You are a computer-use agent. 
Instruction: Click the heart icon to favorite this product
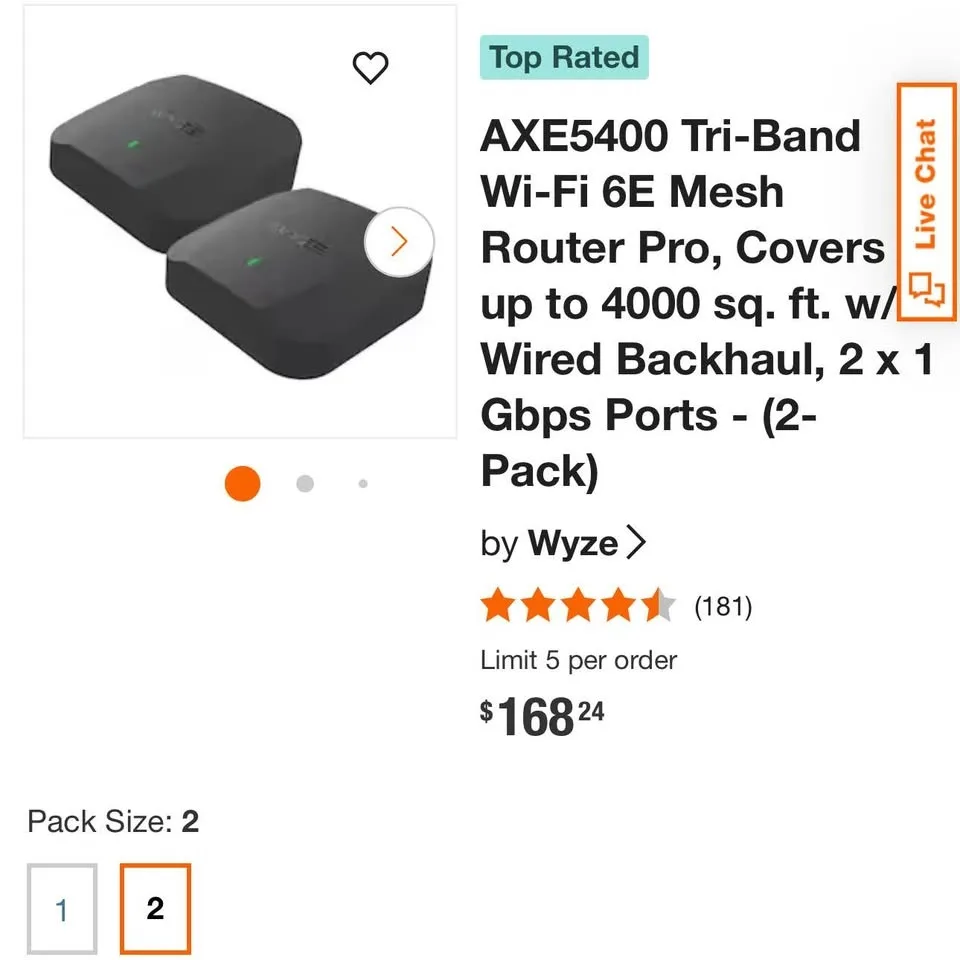pyautogui.click(x=372, y=67)
